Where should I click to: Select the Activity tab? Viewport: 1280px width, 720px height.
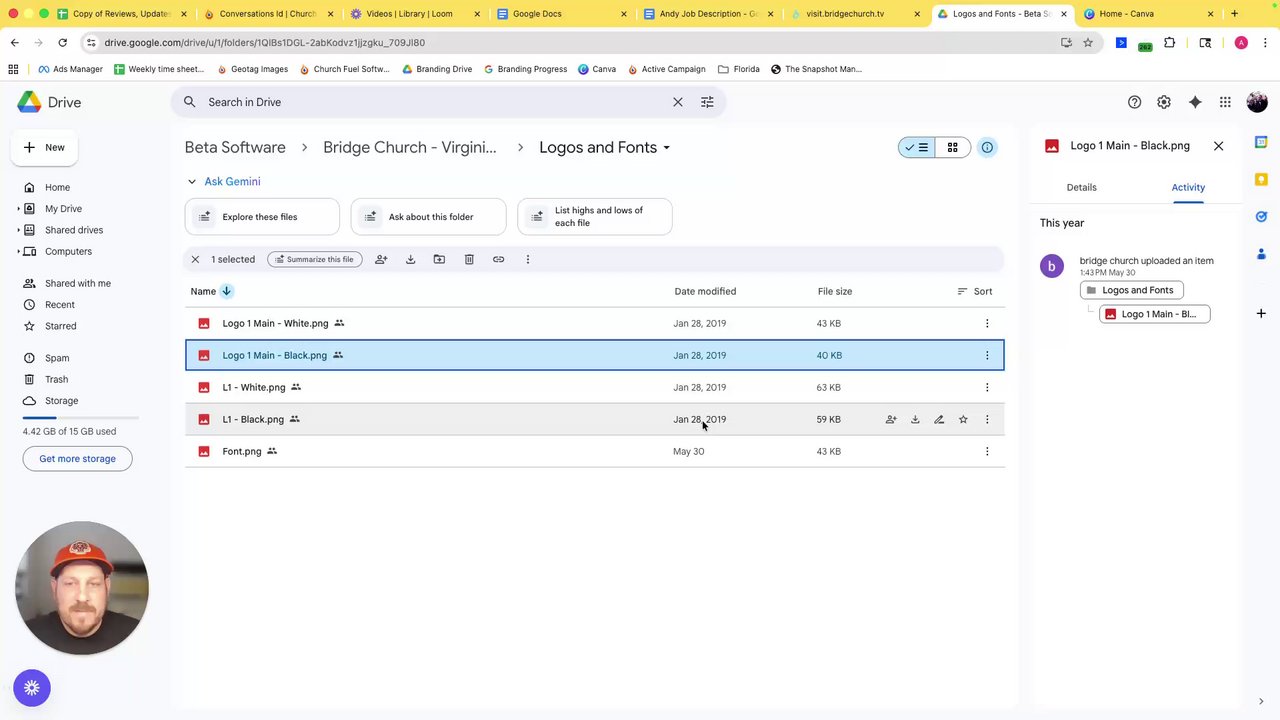1188,187
